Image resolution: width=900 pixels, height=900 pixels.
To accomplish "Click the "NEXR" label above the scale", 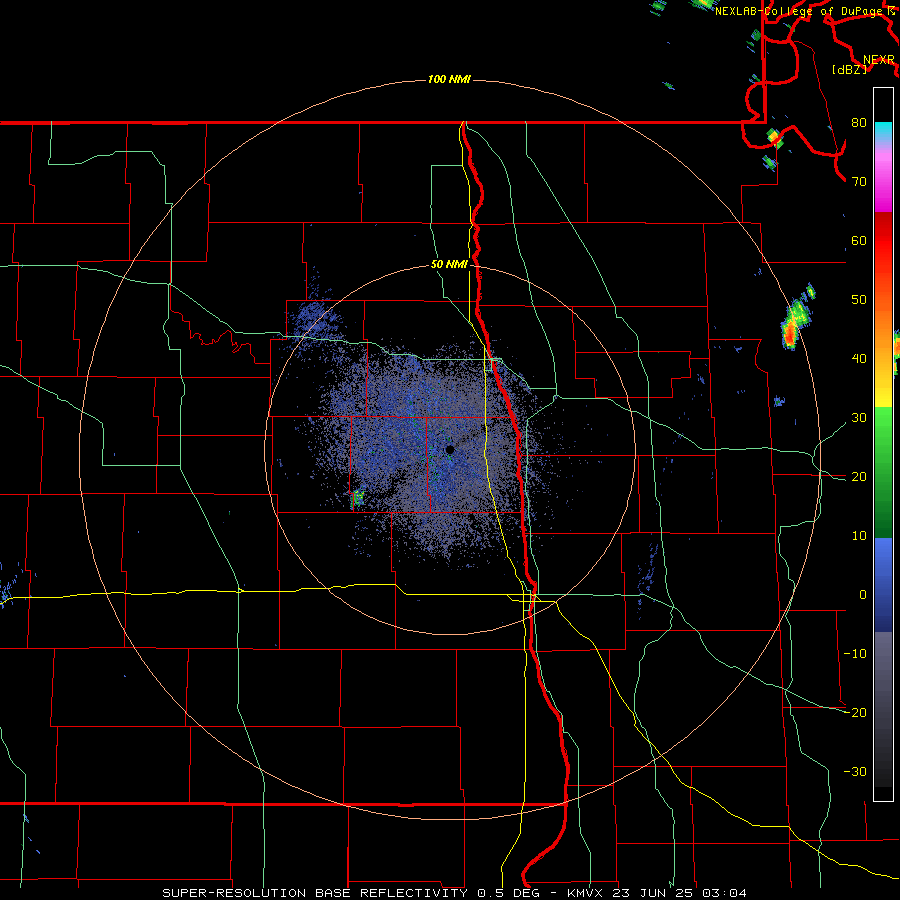I will coord(879,60).
